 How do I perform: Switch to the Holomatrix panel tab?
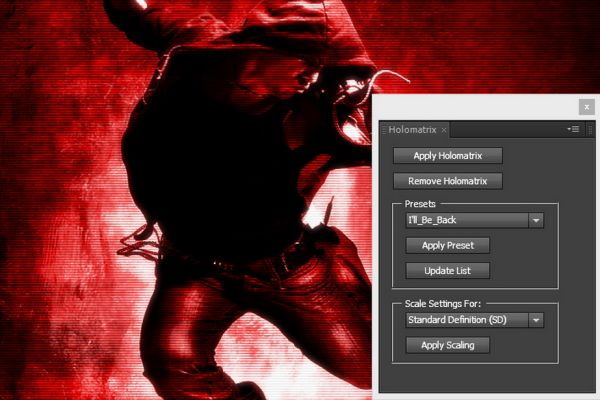point(412,130)
